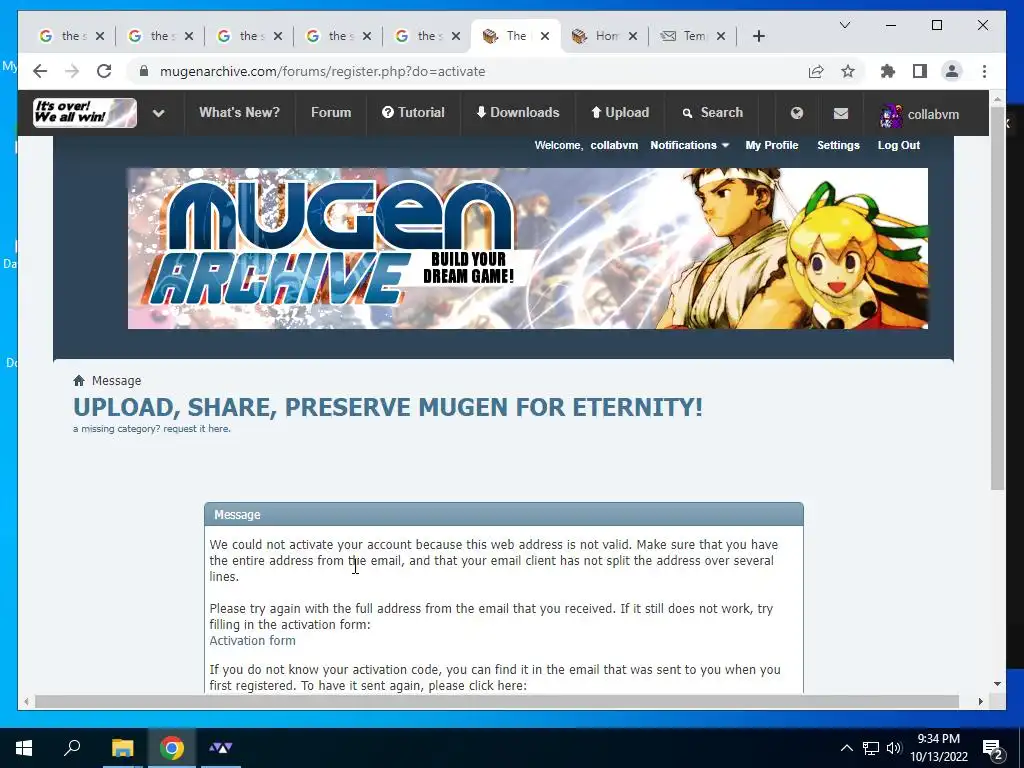Viewport: 1024px width, 768px height.
Task: Open the Chrome profile avatar icon
Action: (x=952, y=71)
